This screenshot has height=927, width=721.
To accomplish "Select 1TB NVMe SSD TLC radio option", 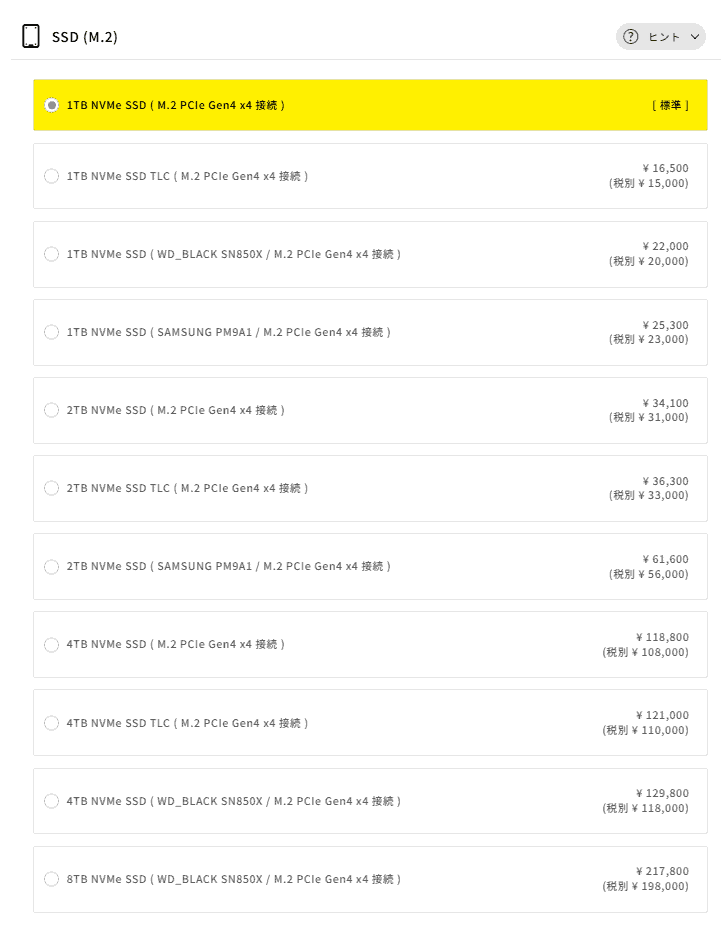I will pyautogui.click(x=52, y=176).
